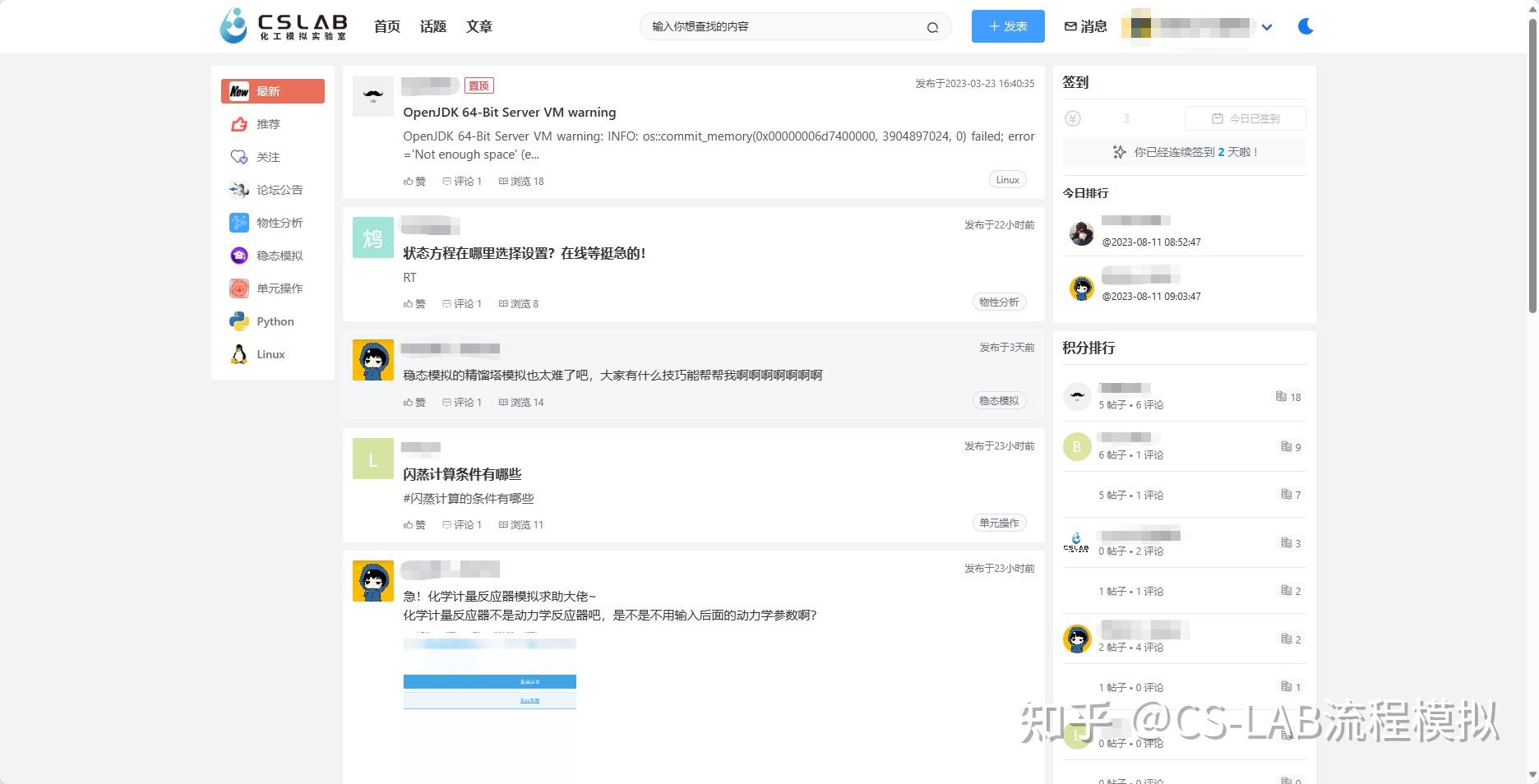Open the OpenJDK 64-Bit Server VM warning post
Image resolution: width=1539 pixels, height=784 pixels.
click(509, 112)
